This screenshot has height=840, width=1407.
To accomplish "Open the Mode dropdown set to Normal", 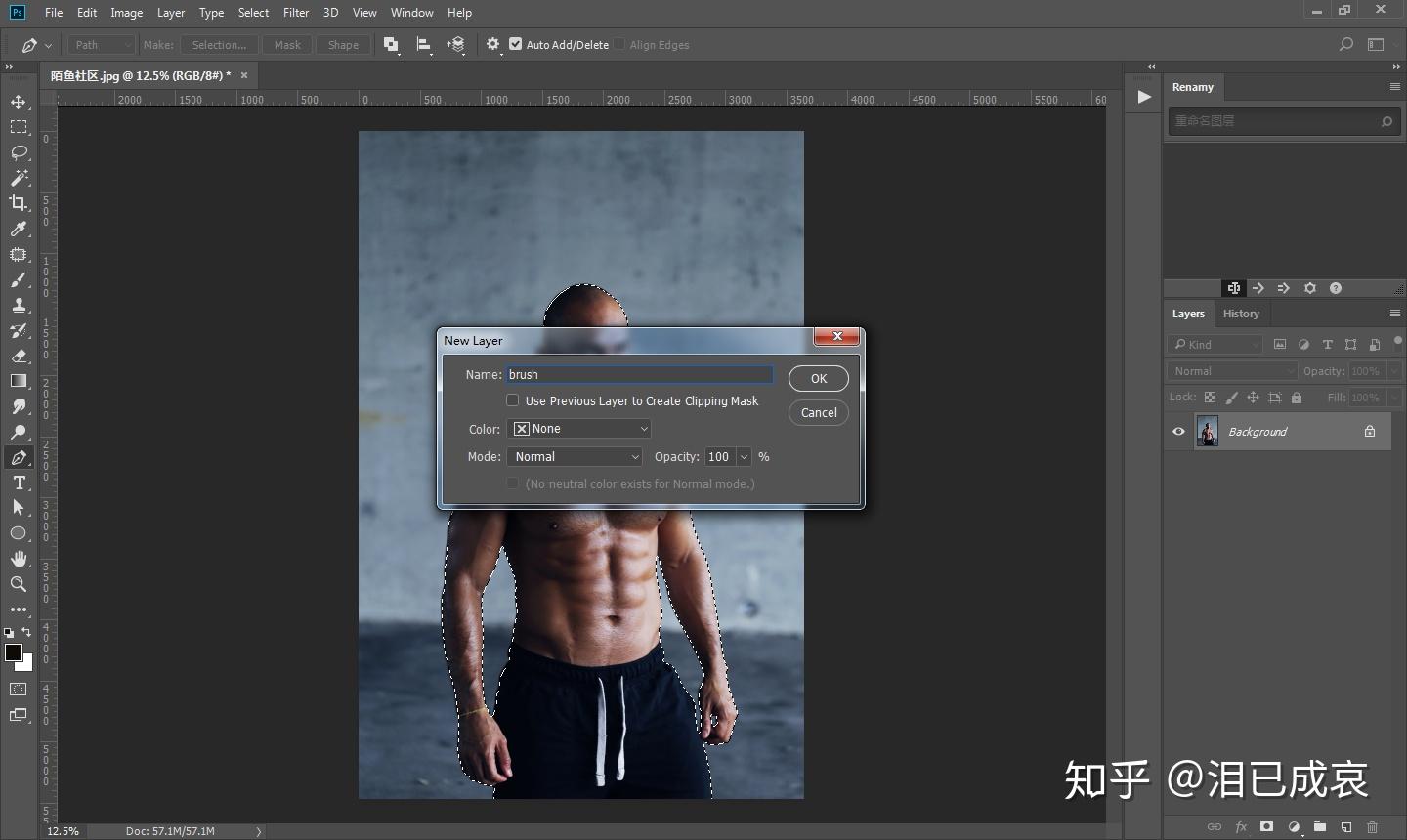I will point(574,457).
